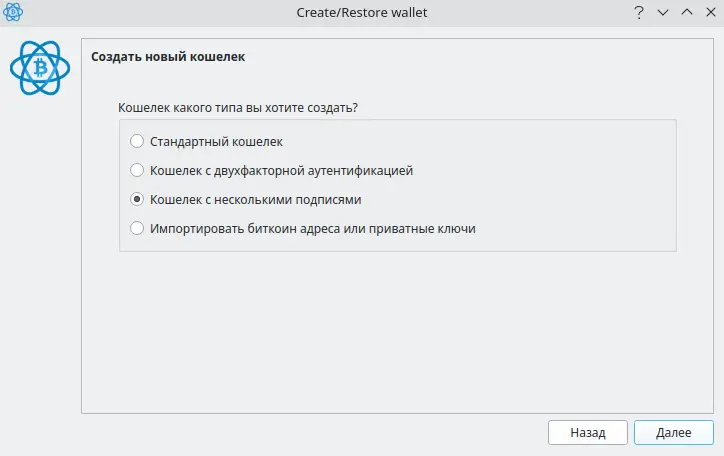This screenshot has width=724, height=456.
Task: Select the Кошелек с несколькими подписями radio circle
Action: pos(137,199)
